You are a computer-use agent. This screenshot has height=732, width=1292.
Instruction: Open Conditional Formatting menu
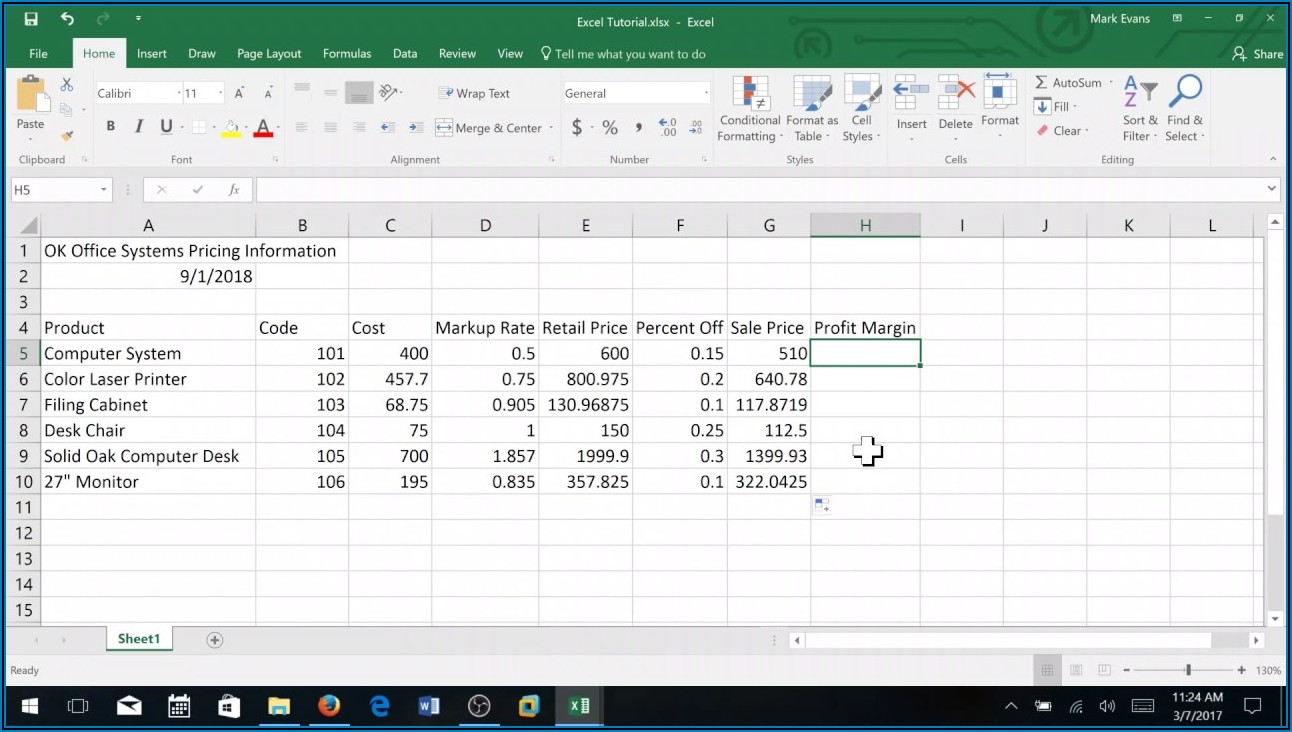749,109
